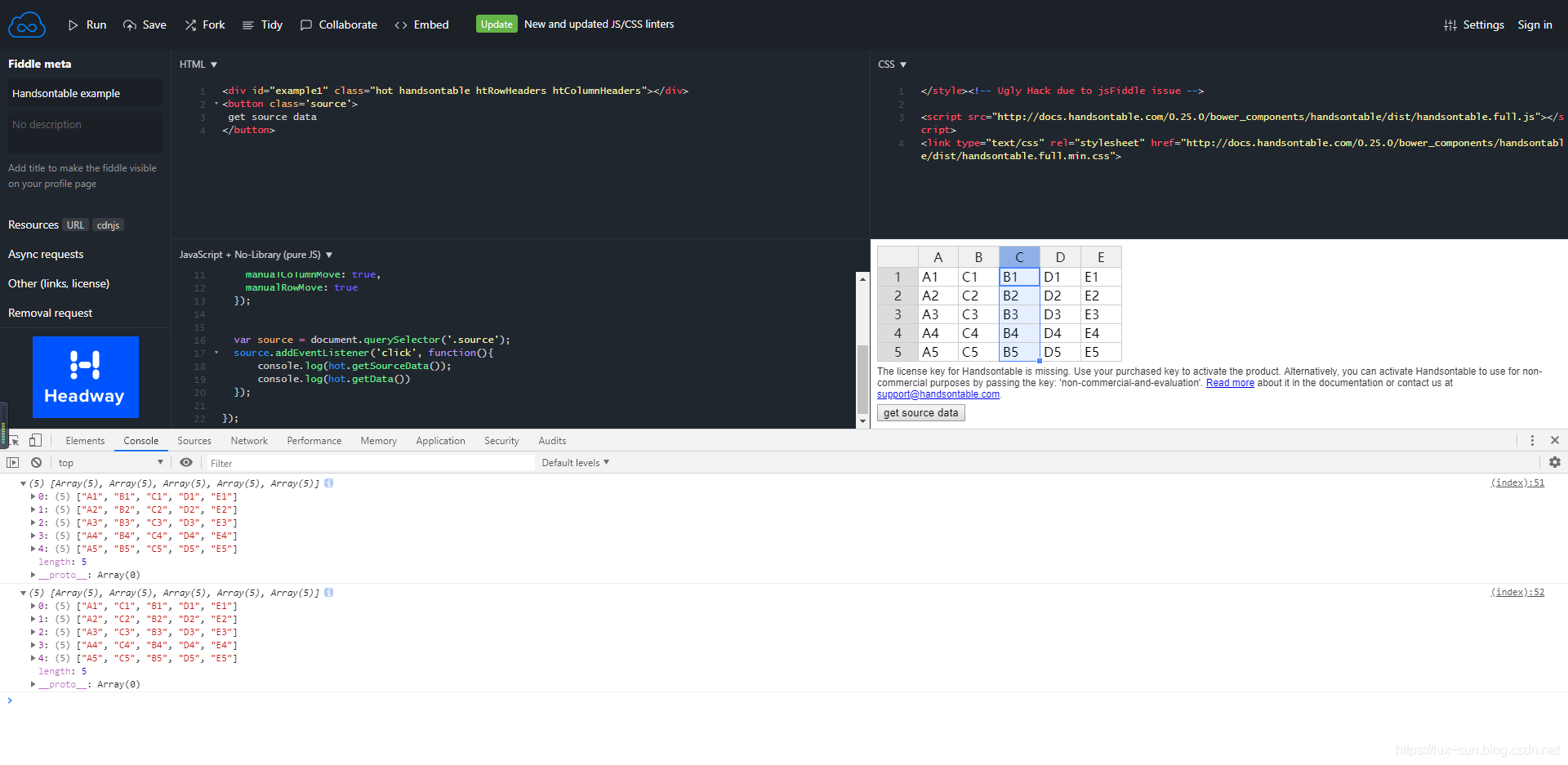1568x765 pixels.
Task: Clear the console output
Action: coord(36,462)
